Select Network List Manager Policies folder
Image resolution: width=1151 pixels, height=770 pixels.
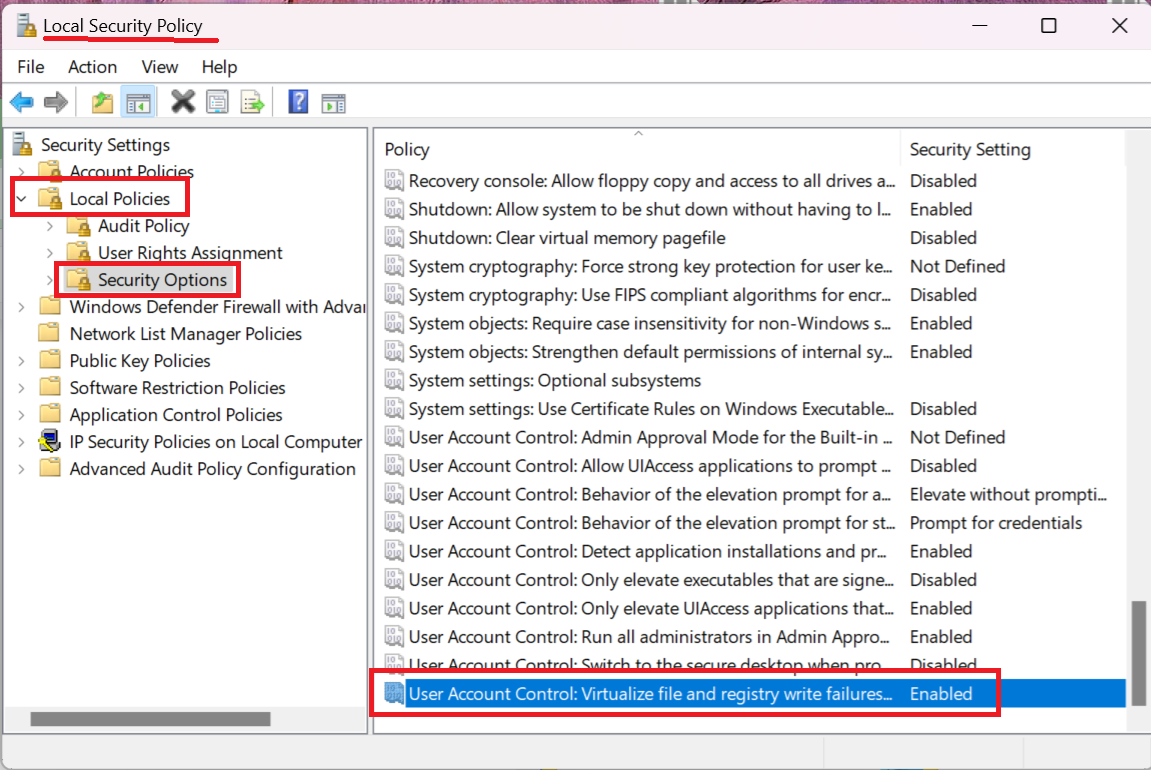click(x=185, y=334)
